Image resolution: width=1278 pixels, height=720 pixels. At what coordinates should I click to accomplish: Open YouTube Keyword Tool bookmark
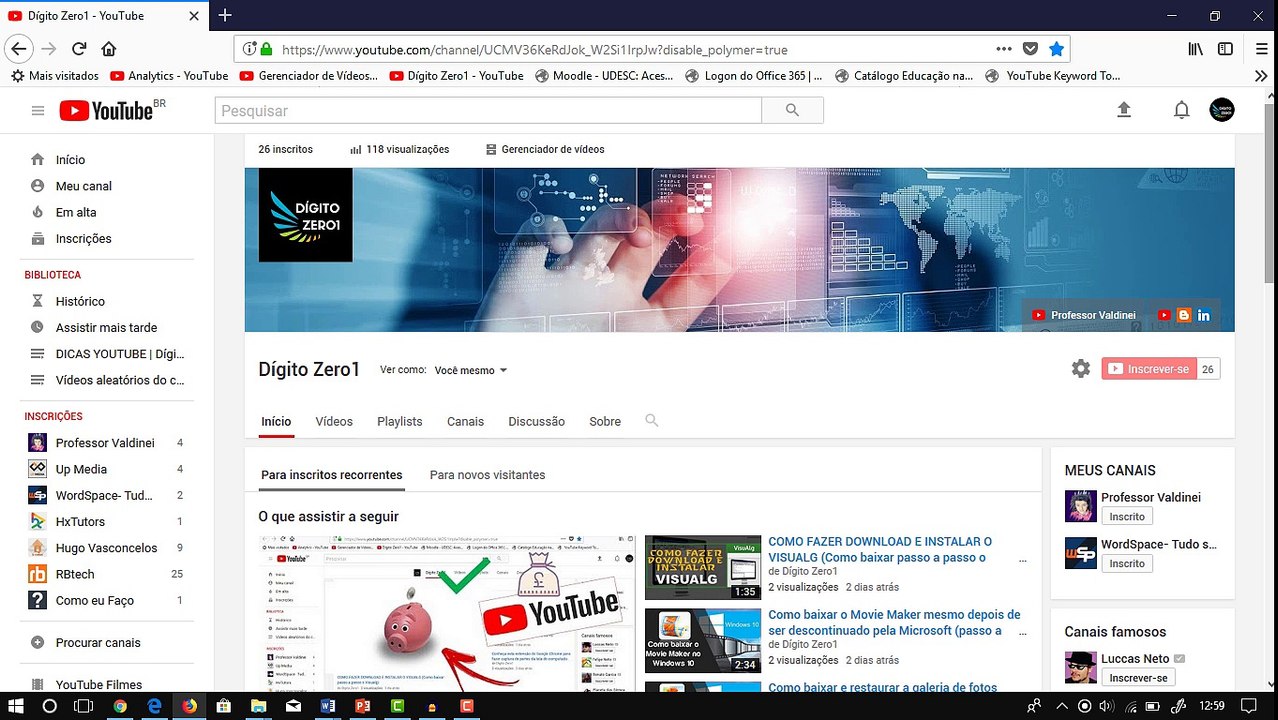(1053, 75)
